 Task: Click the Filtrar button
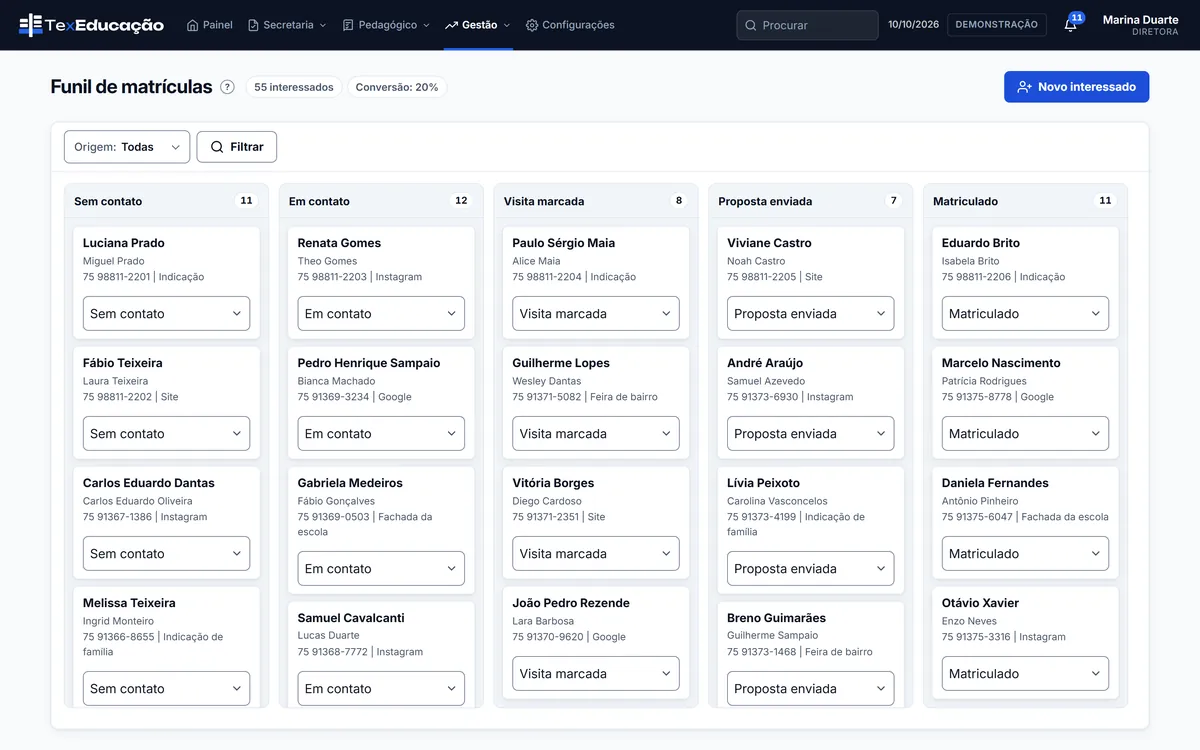[x=237, y=147]
